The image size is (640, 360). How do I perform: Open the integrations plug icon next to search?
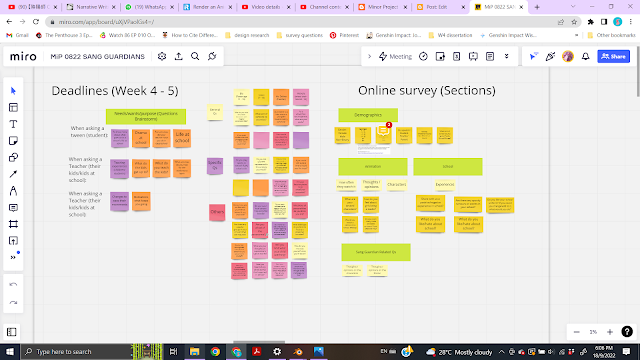click(x=212, y=56)
